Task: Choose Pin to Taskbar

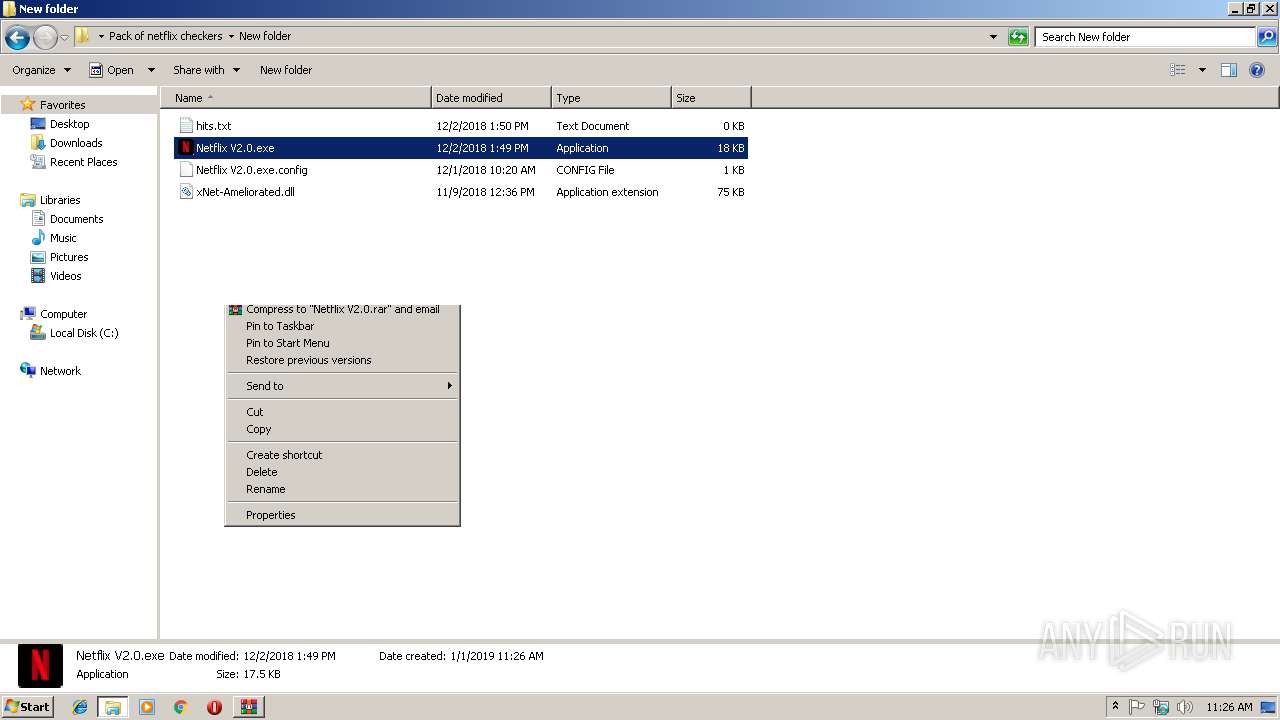Action: click(342, 326)
